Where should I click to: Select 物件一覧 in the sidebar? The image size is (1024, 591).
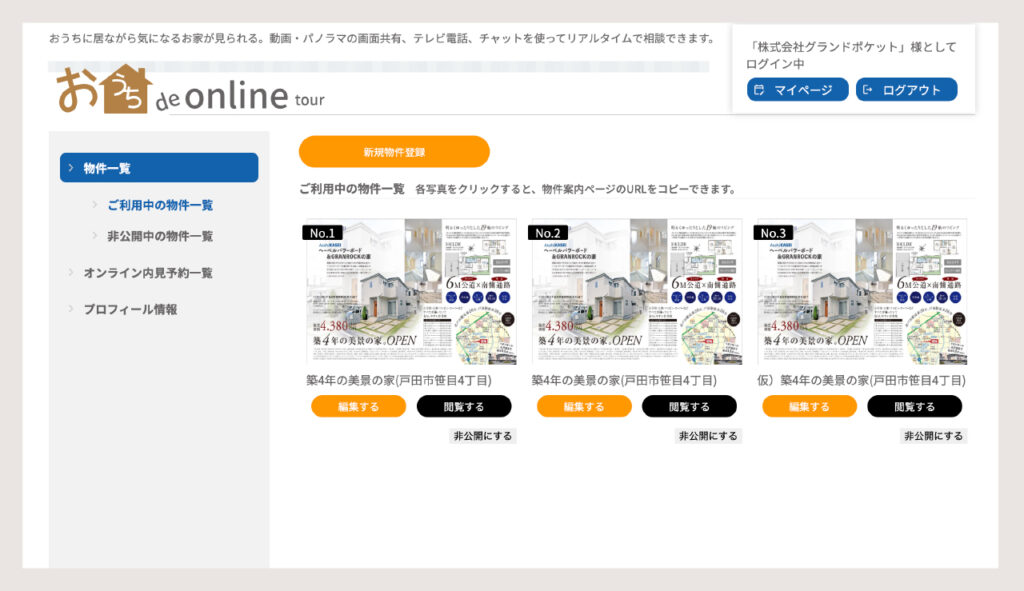(x=159, y=168)
